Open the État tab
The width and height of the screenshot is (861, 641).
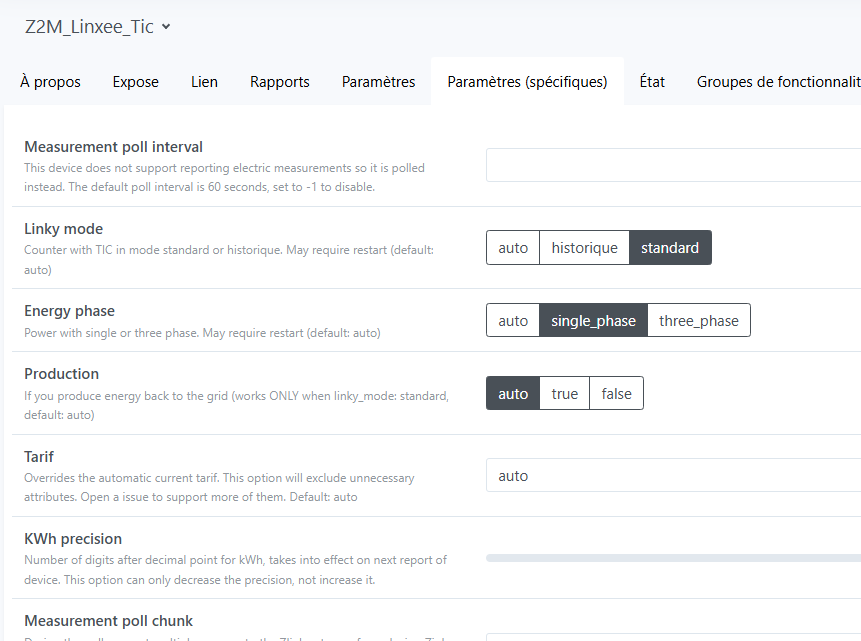[x=652, y=82]
